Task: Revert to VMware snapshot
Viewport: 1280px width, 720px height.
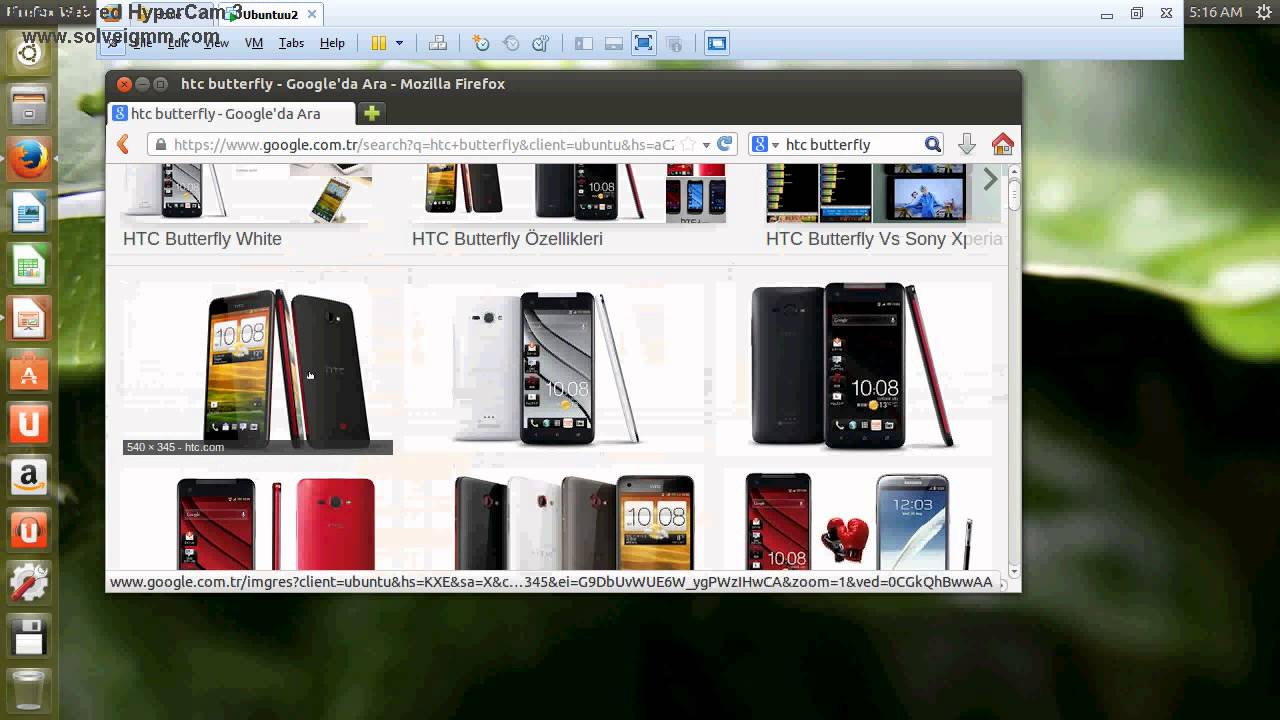Action: pyautogui.click(x=511, y=43)
